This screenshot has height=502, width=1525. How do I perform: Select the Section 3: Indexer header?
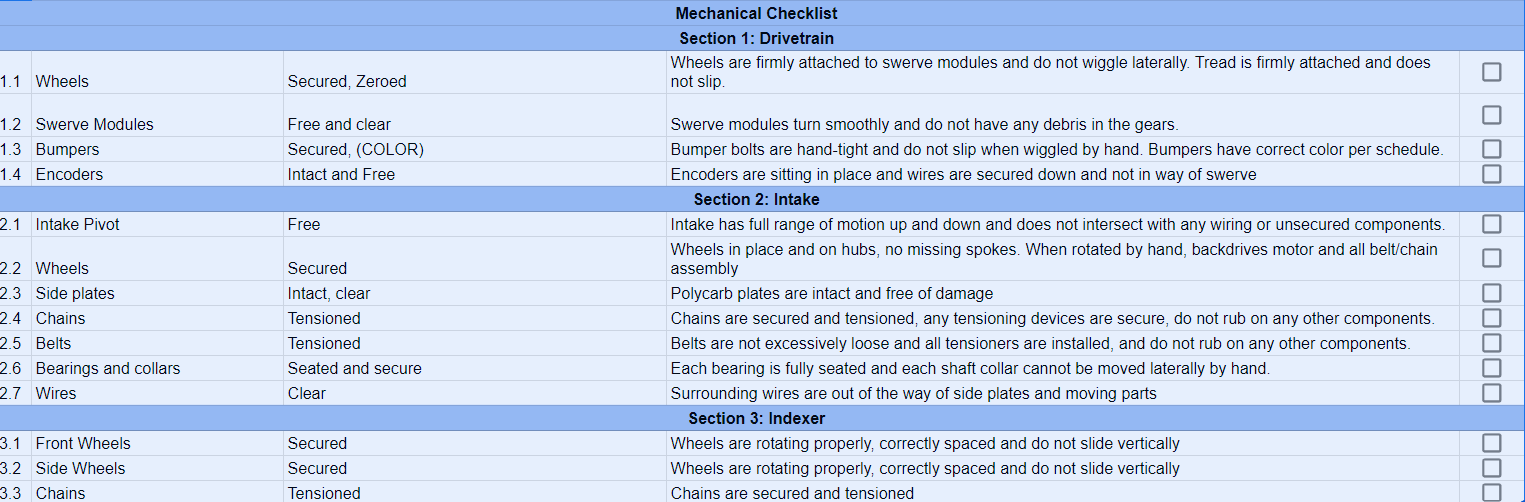tap(757, 418)
